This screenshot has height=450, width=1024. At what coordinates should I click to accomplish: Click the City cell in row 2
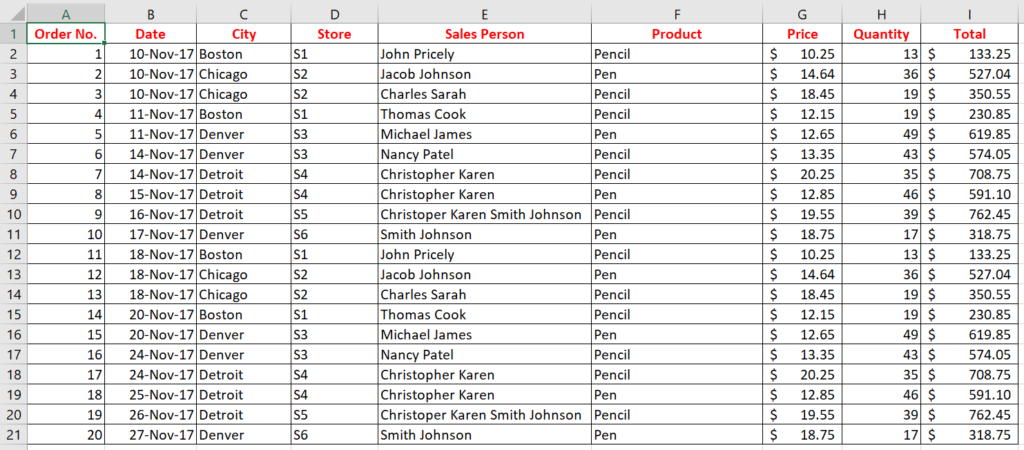pos(243,54)
